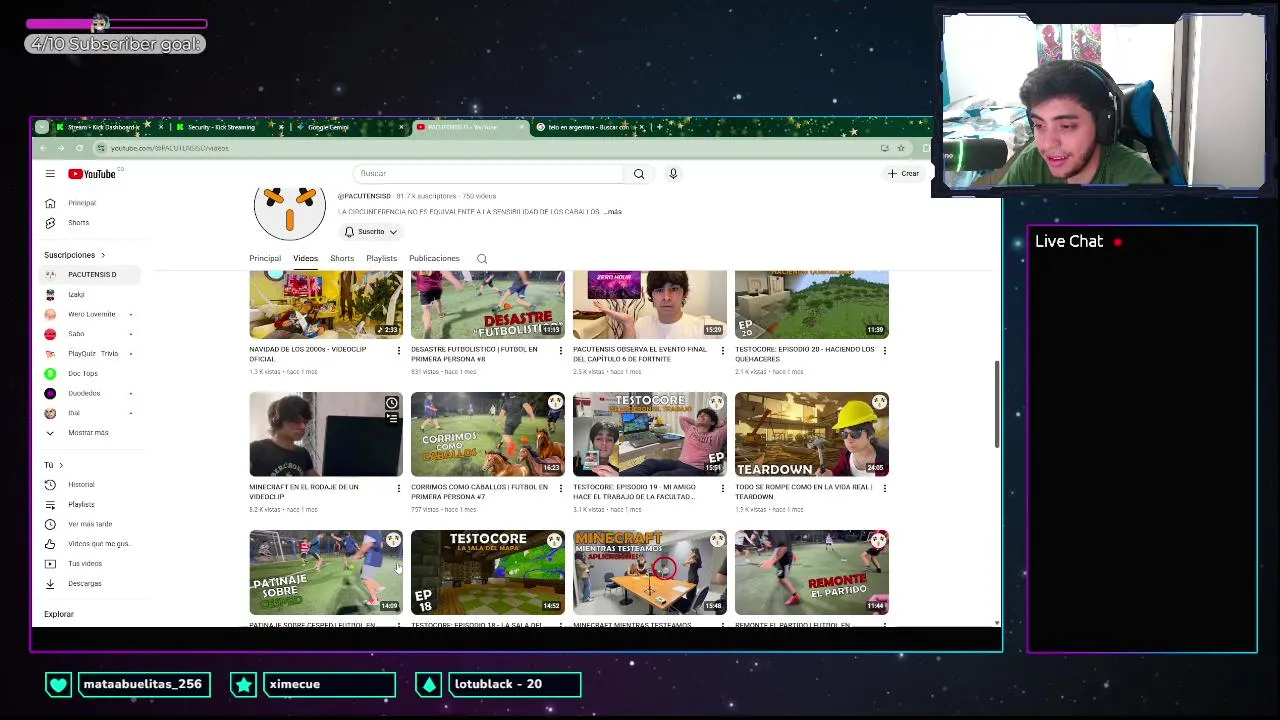Click the browser reload button
The height and width of the screenshot is (720, 1280).
[79, 148]
